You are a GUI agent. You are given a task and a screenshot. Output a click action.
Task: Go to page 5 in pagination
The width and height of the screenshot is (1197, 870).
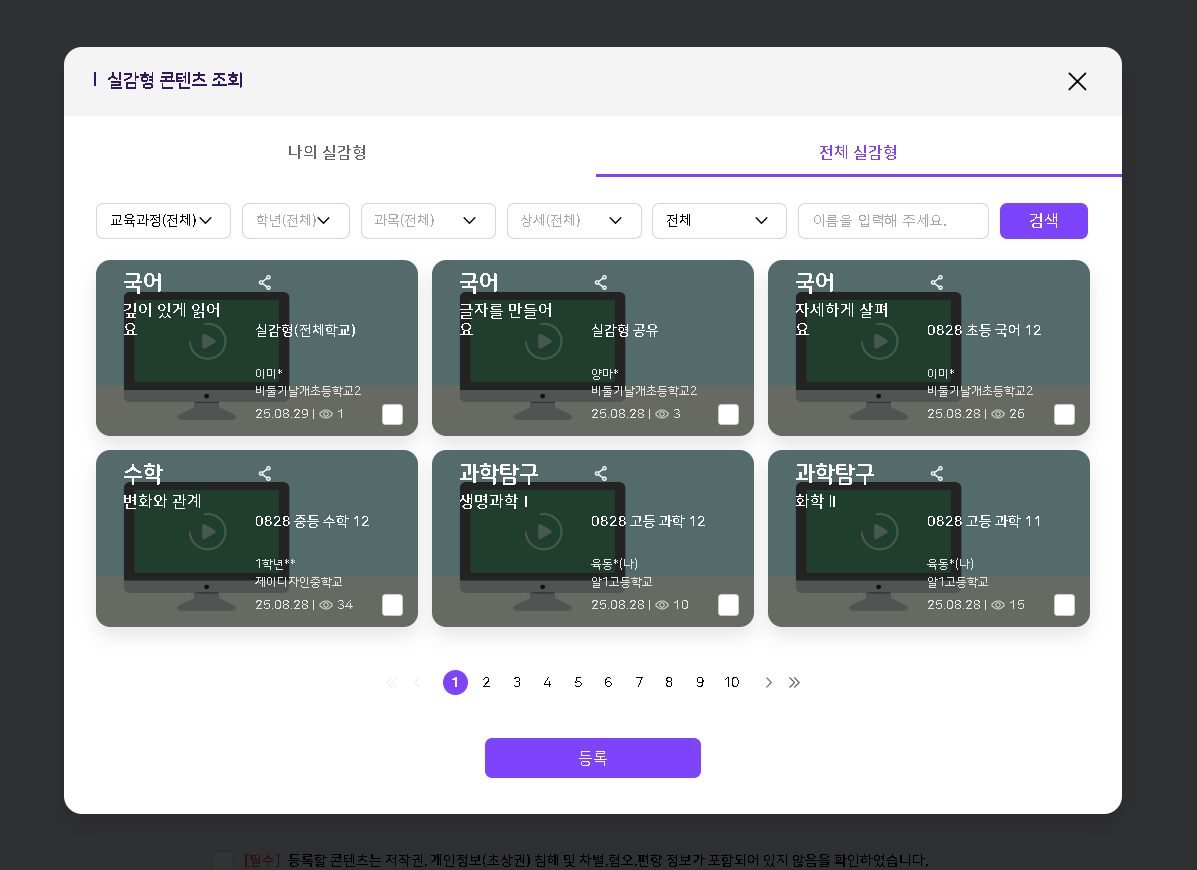click(x=578, y=682)
